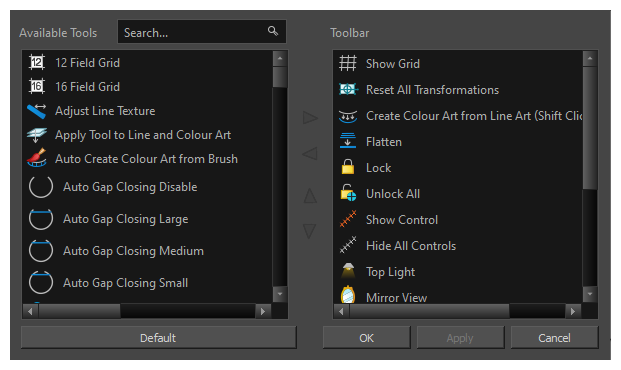Click the Mirror View icon

tap(348, 295)
